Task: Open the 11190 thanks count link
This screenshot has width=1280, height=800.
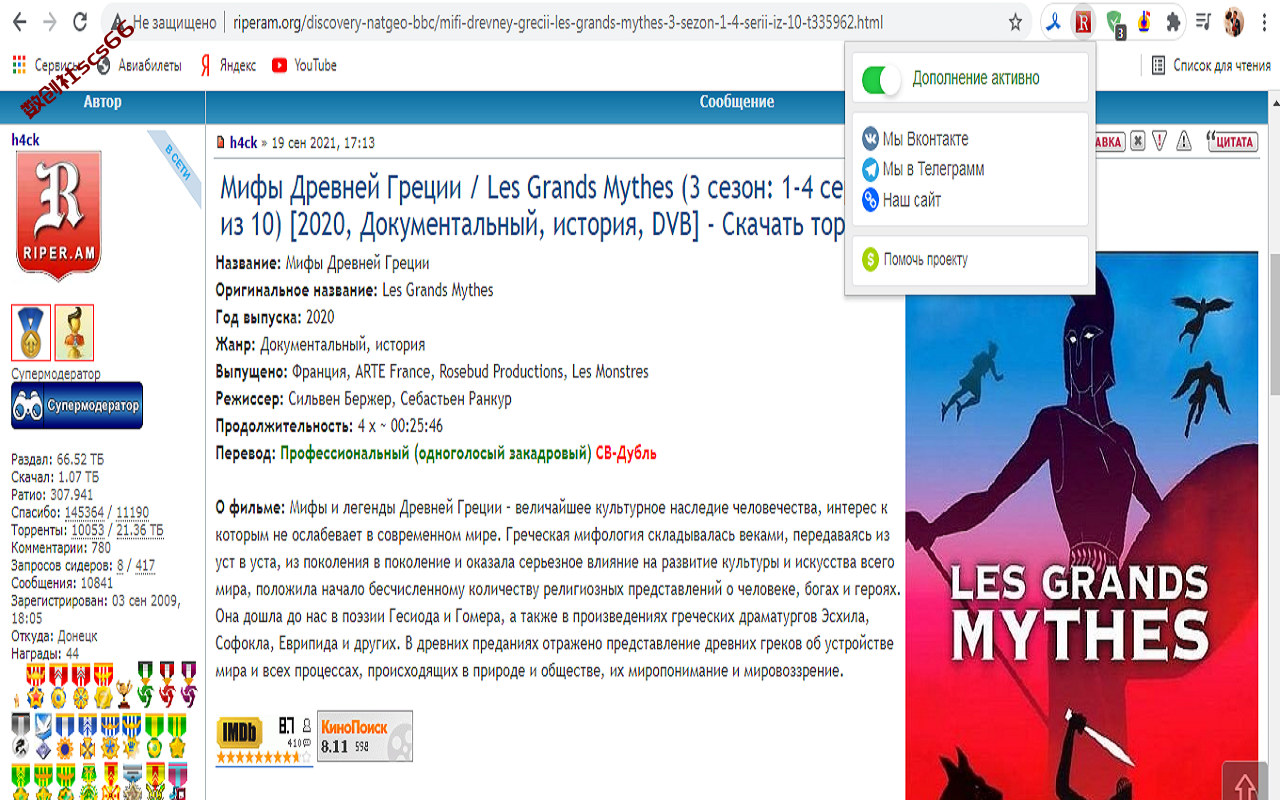Action: (x=132, y=513)
